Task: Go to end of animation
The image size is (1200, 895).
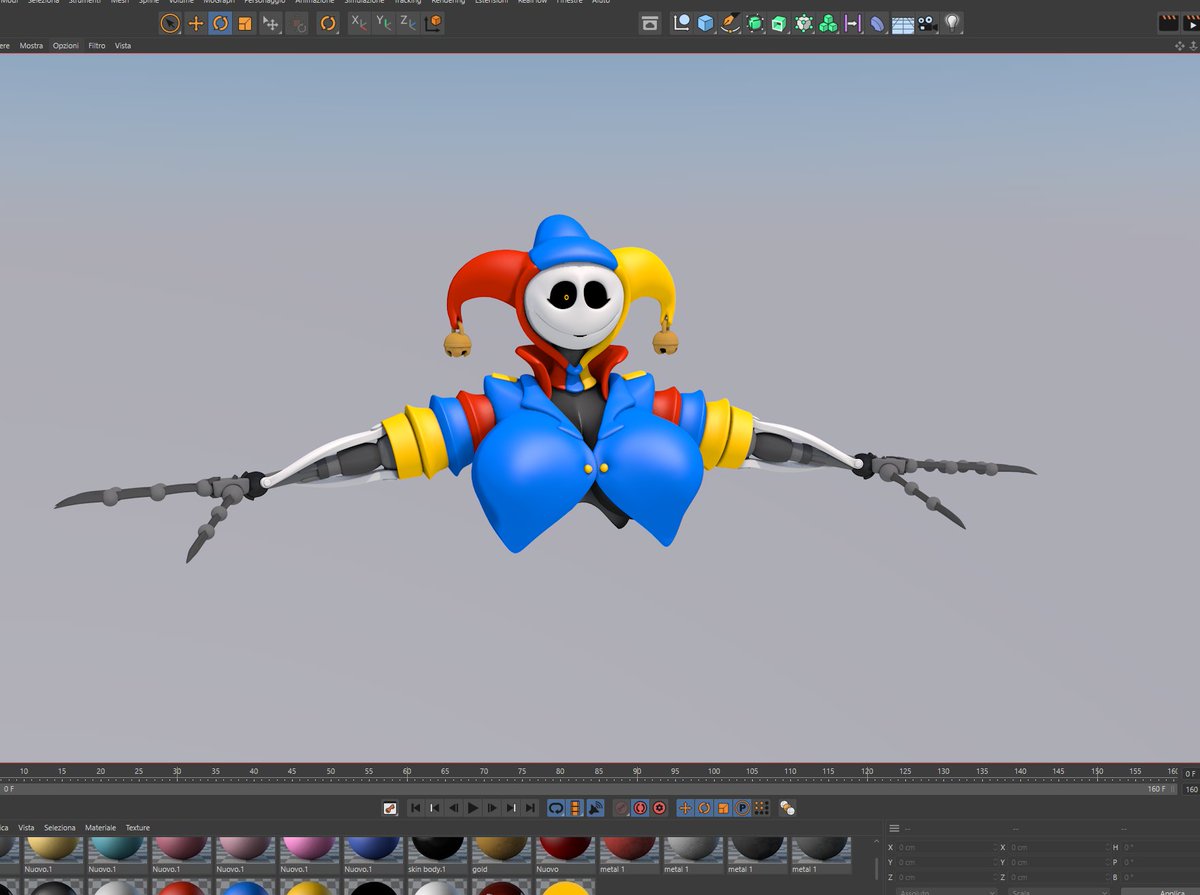Action: click(530, 808)
